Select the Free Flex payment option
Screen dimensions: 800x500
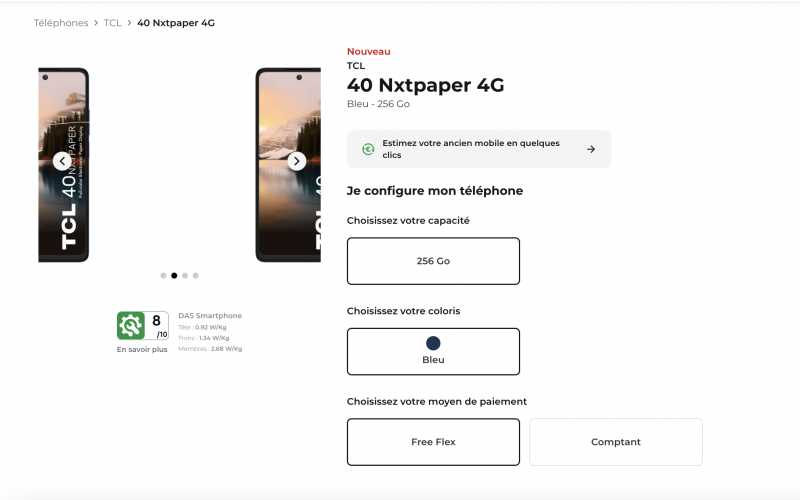433,442
